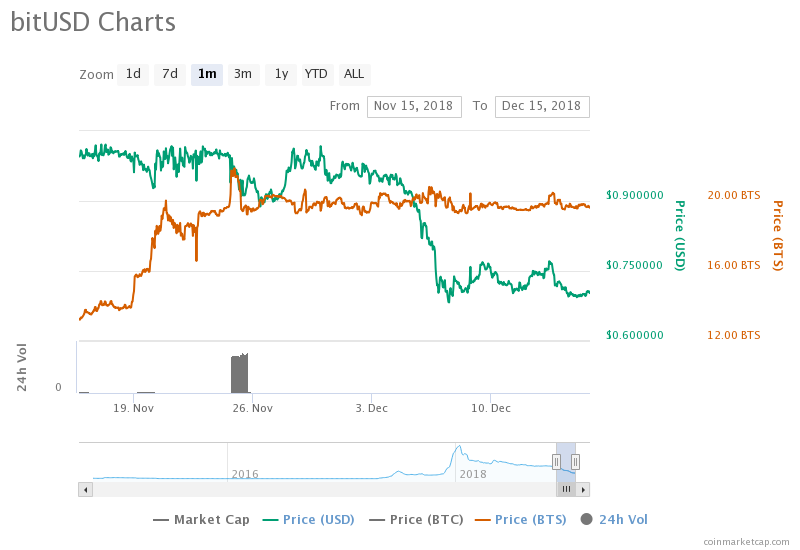This screenshot has width=800, height=550.
Task: Set zoom range to 7d
Action: [x=170, y=74]
